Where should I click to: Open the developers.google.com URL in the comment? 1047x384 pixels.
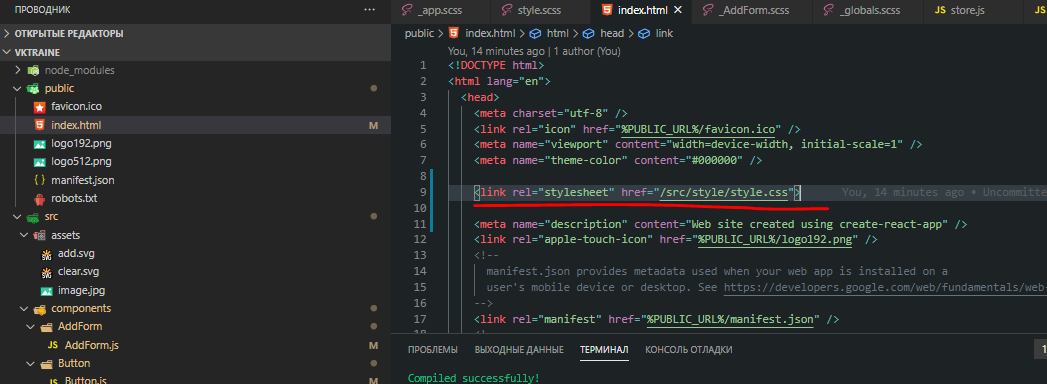pos(885,287)
